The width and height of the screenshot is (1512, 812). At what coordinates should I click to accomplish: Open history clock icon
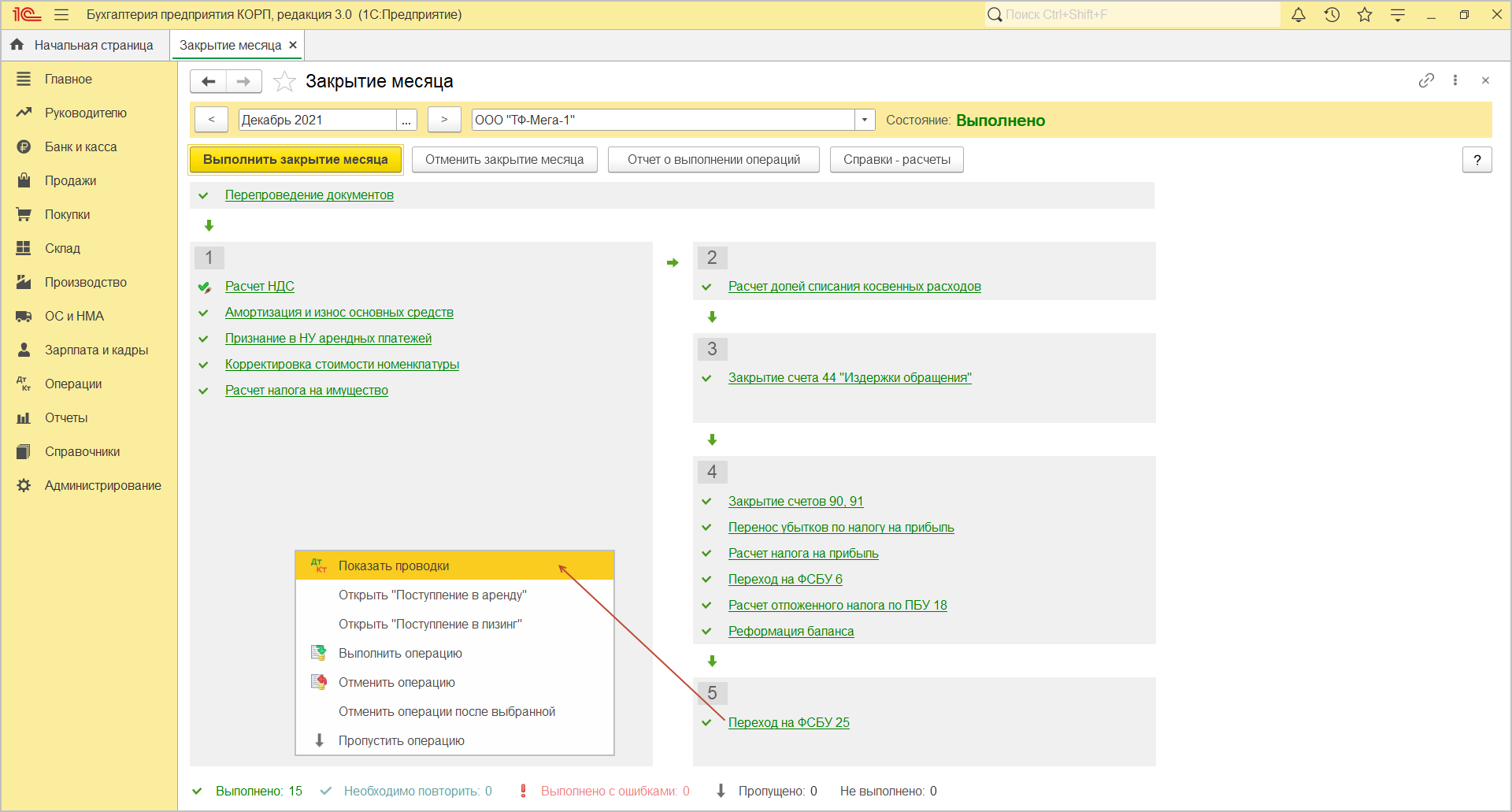pos(1332,15)
